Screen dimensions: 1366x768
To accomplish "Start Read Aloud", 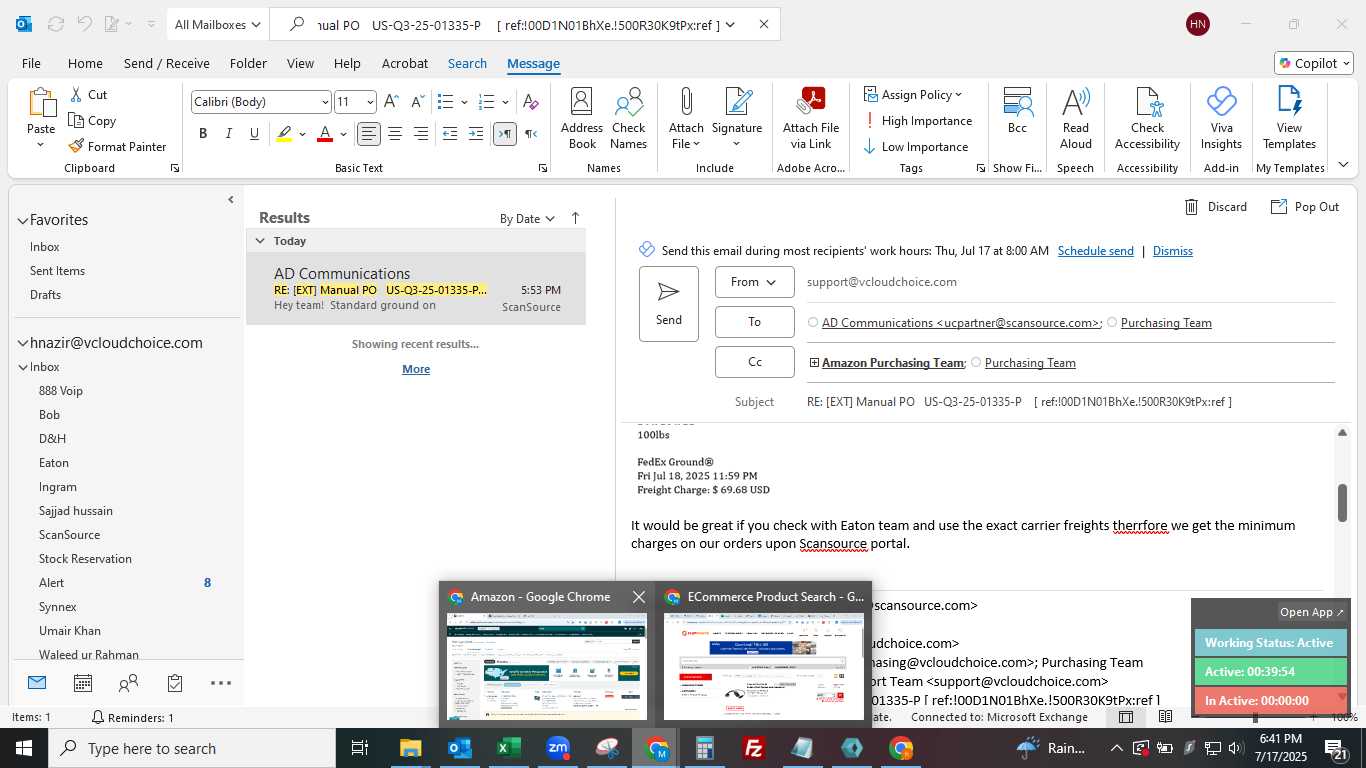I will pyautogui.click(x=1076, y=118).
